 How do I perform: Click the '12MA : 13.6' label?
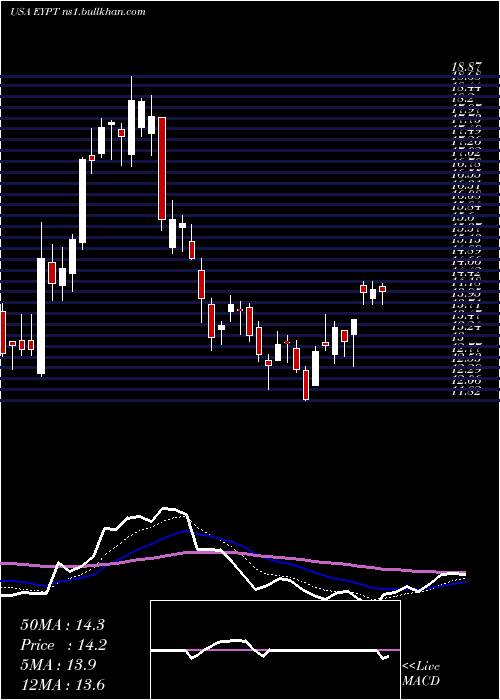click(x=62, y=685)
